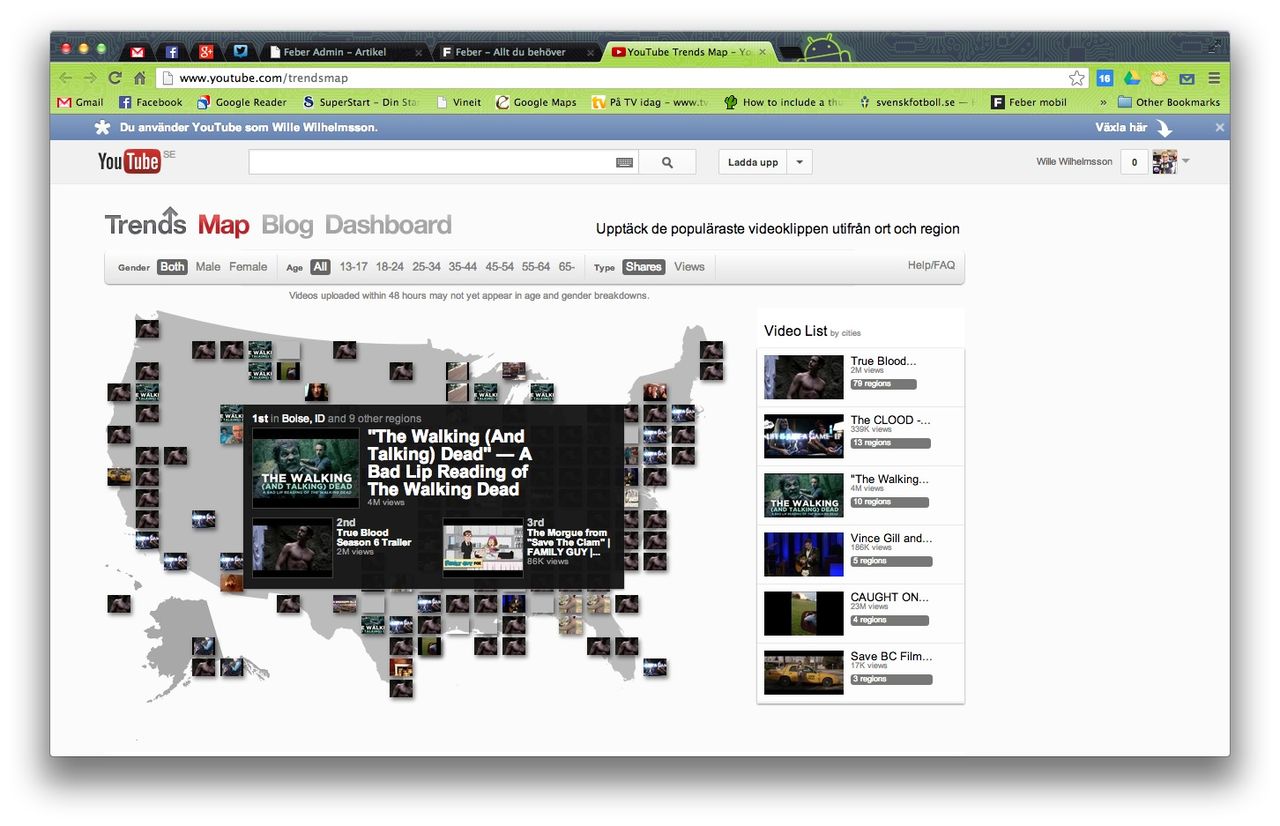The width and height of the screenshot is (1280, 826).
Task: Open the Gmail pinned tab
Action: 137,52
